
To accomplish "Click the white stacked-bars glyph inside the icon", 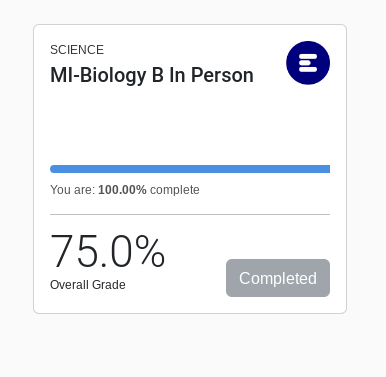I will click(x=308, y=63).
